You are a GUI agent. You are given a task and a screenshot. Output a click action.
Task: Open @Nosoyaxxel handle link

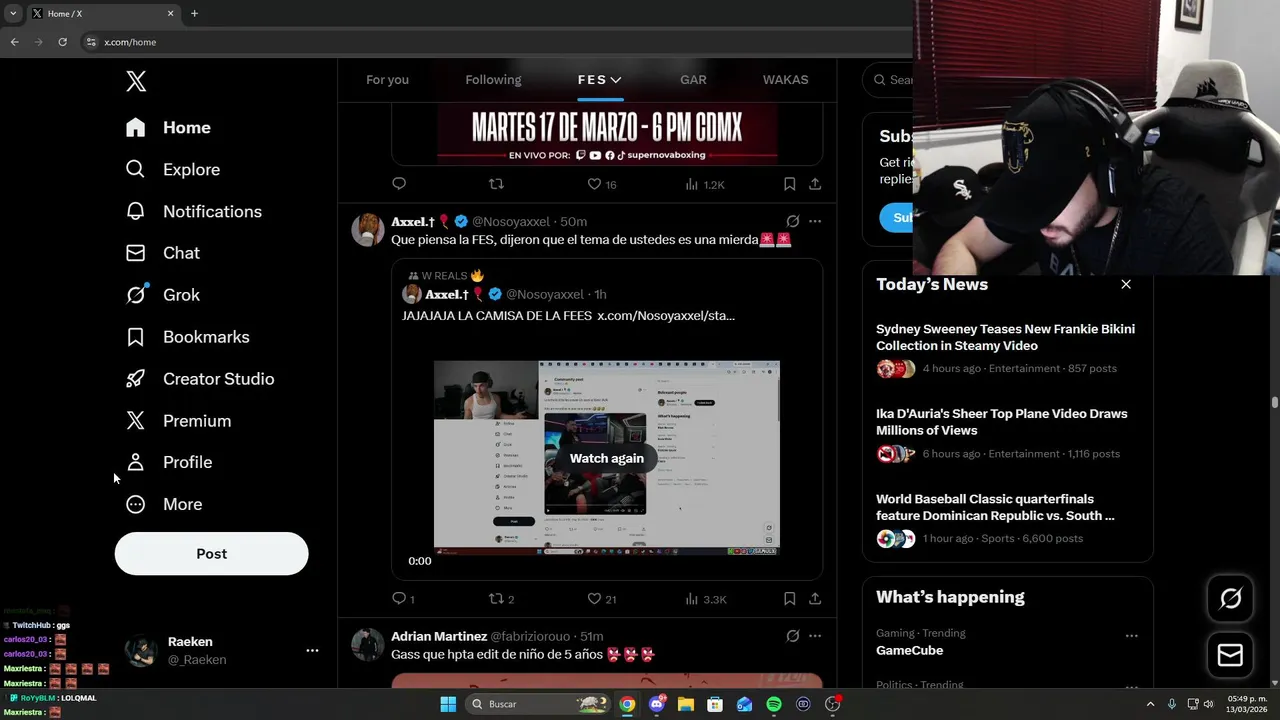pyautogui.click(x=511, y=221)
